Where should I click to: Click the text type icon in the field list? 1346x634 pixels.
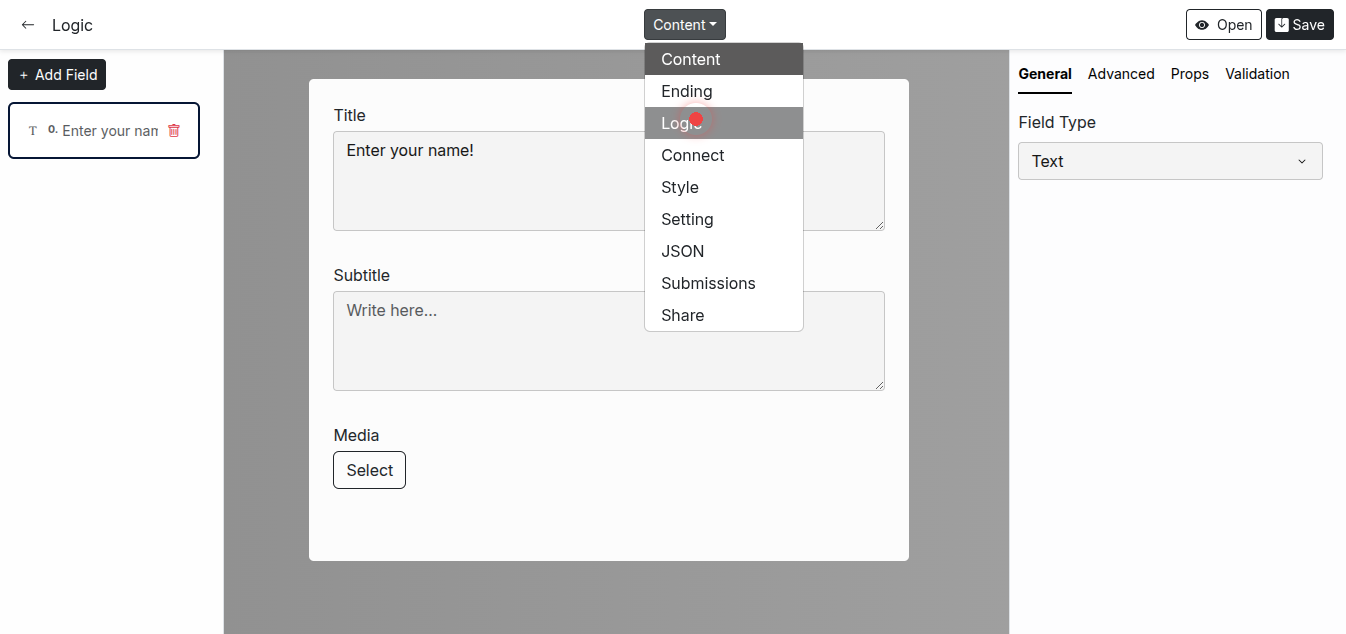coord(33,131)
